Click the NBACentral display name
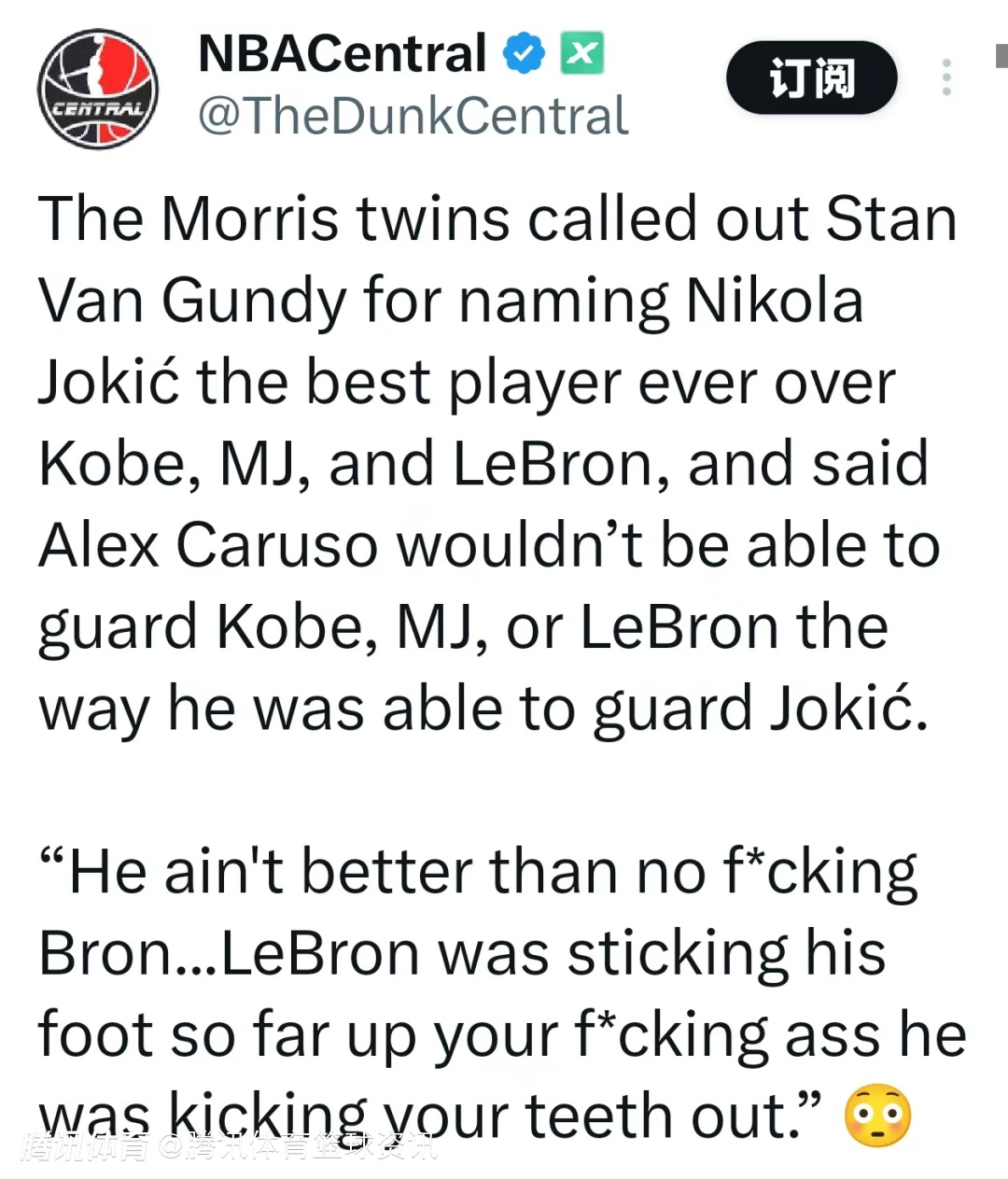This screenshot has height=1179, width=1008. click(342, 54)
